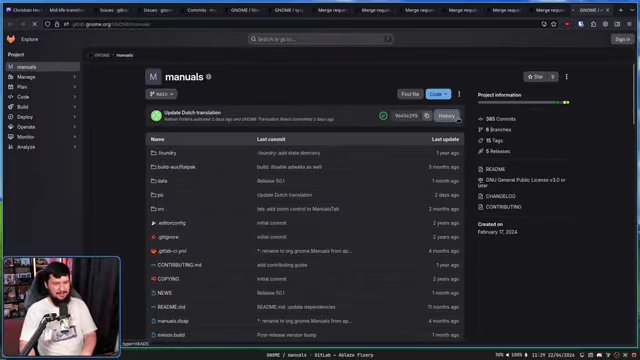Click the Find file button

[410, 94]
